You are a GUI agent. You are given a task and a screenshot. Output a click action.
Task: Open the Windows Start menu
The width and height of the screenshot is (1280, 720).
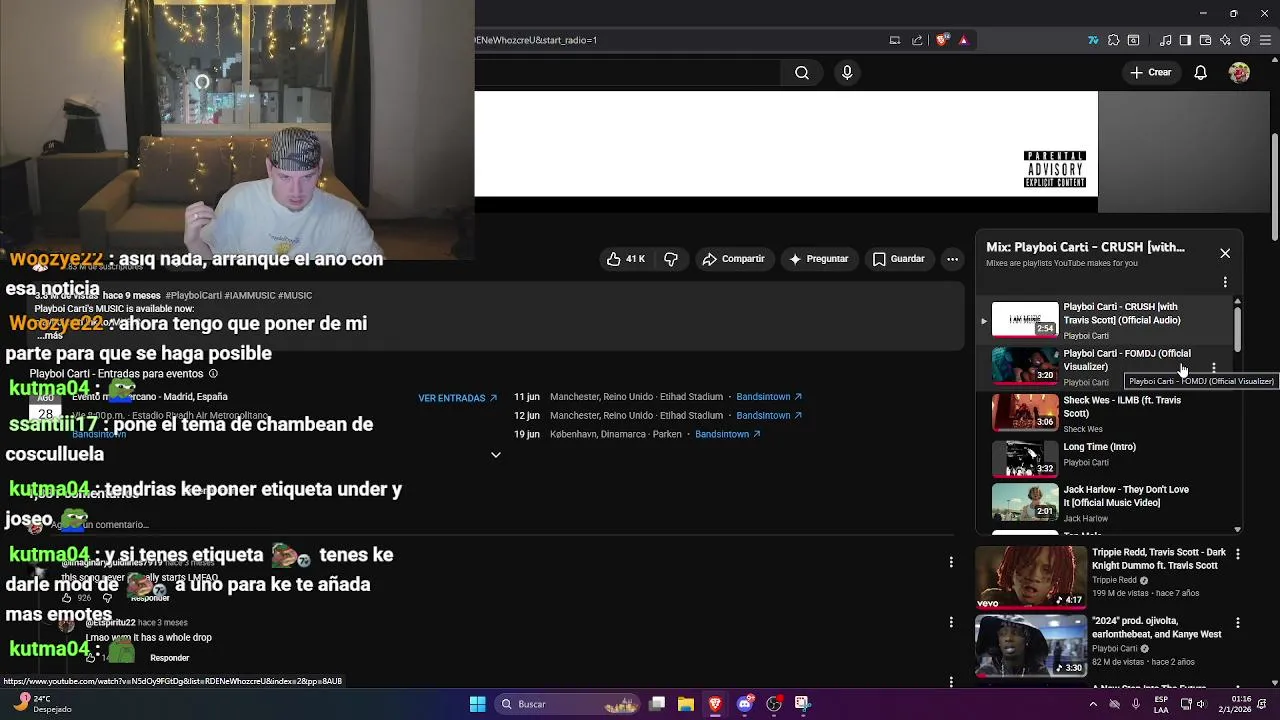[477, 704]
